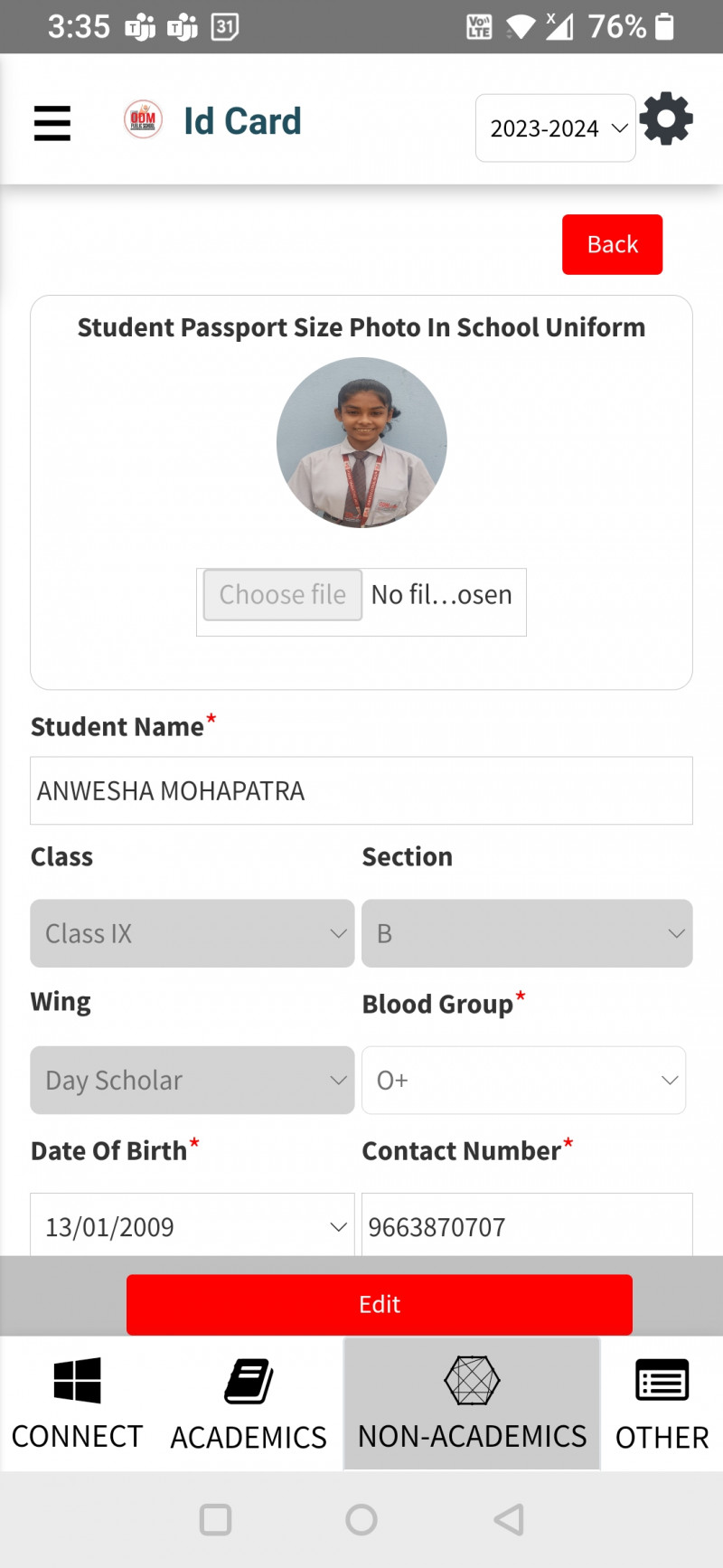Tap the Windows-style Connect icon
723x1568 pixels.
click(77, 1380)
